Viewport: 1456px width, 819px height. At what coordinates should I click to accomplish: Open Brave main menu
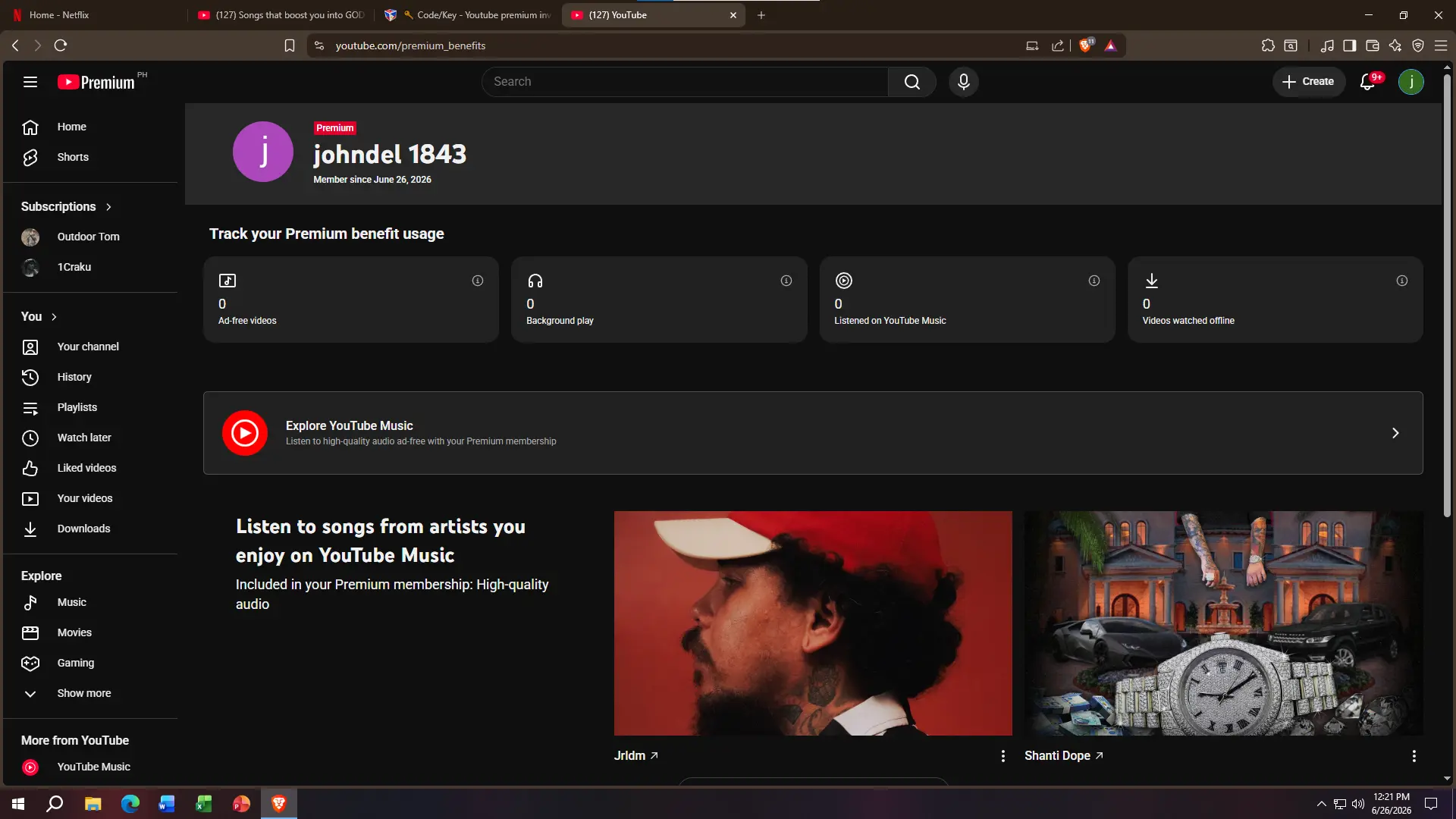point(1441,45)
